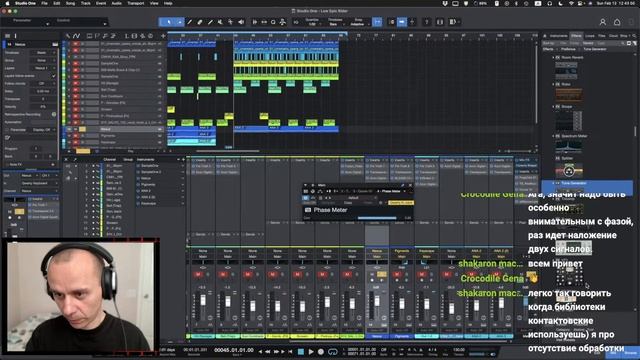Select the Range tool in the toolbar
Screen dimensions: 640x360
coord(179,22)
